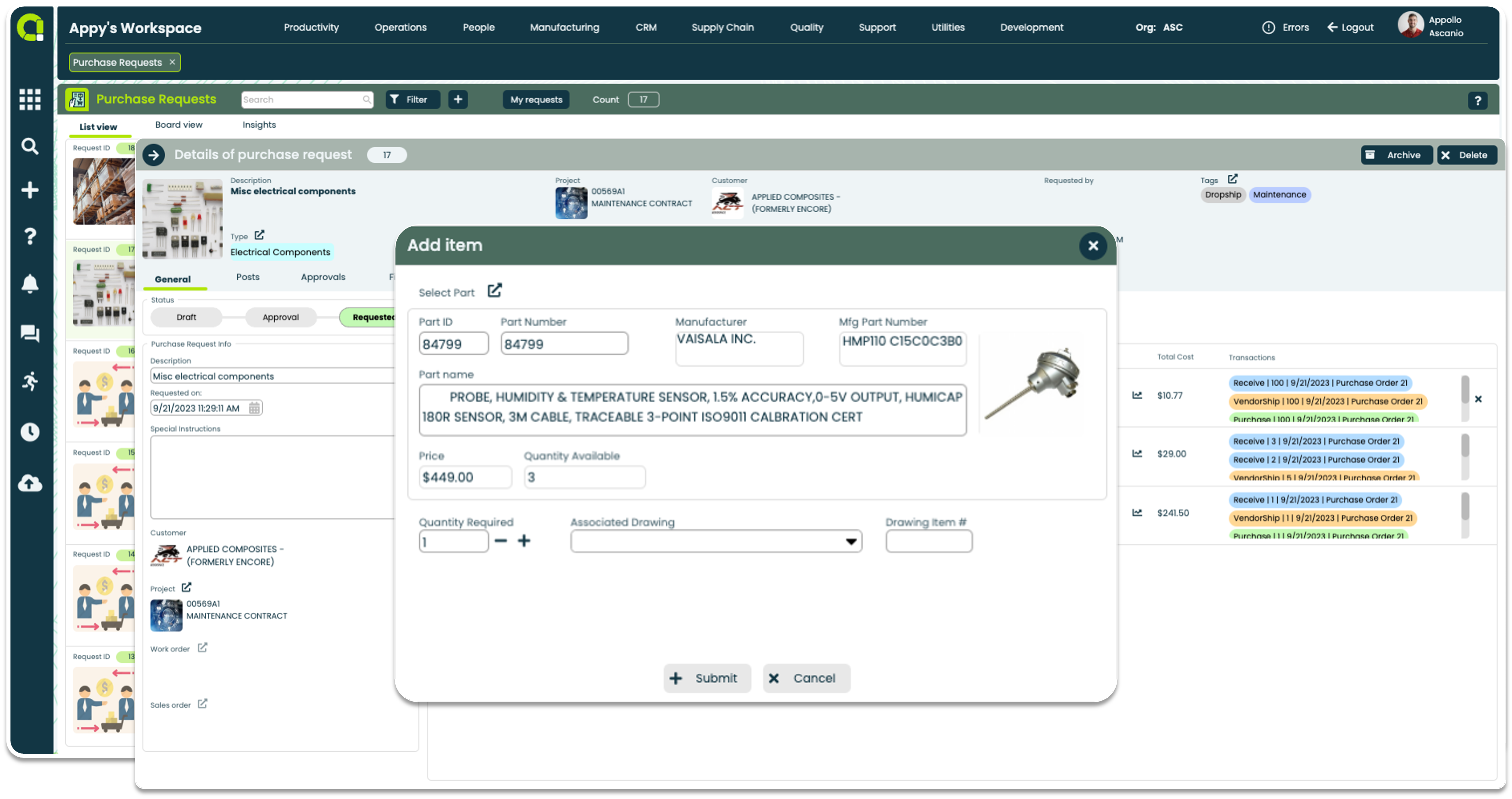Viewport: 1512px width, 799px height.
Task: Delete this purchase request
Action: tap(1467, 155)
